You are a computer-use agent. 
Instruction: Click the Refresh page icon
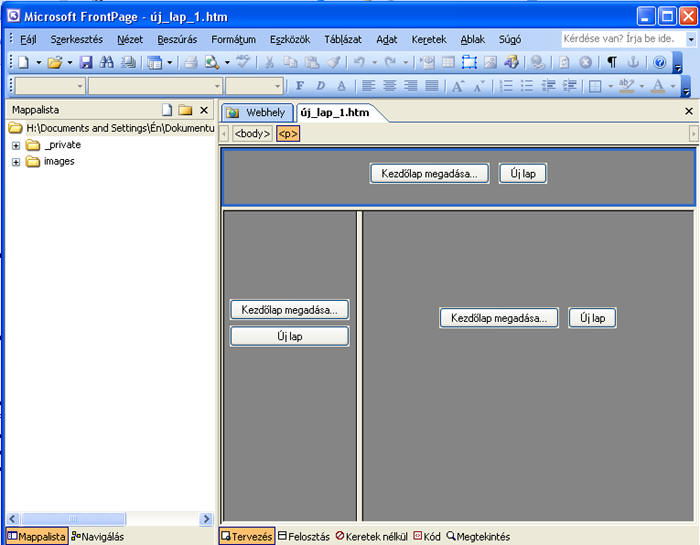(564, 62)
